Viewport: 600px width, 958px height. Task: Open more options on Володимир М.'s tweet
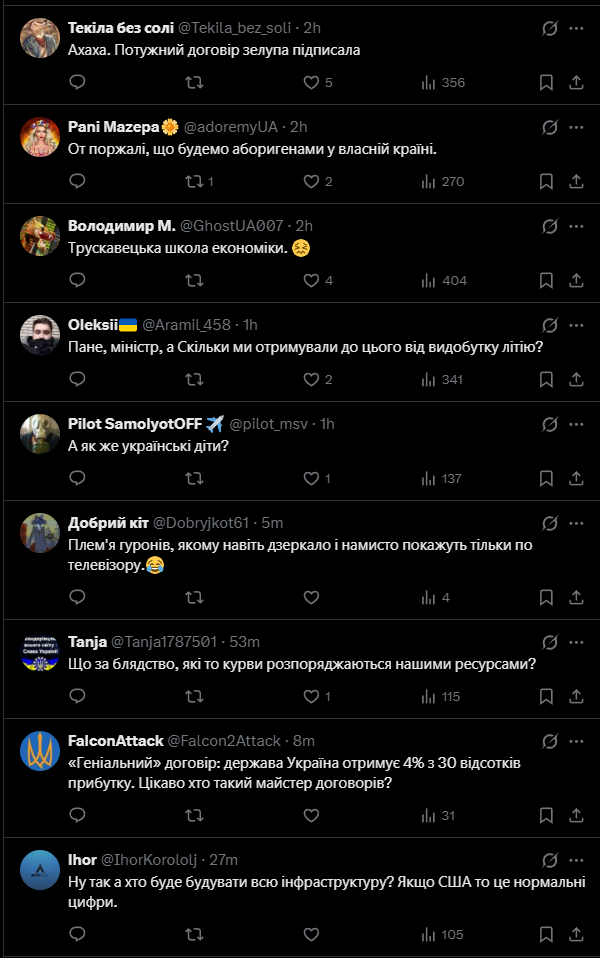tap(575, 226)
